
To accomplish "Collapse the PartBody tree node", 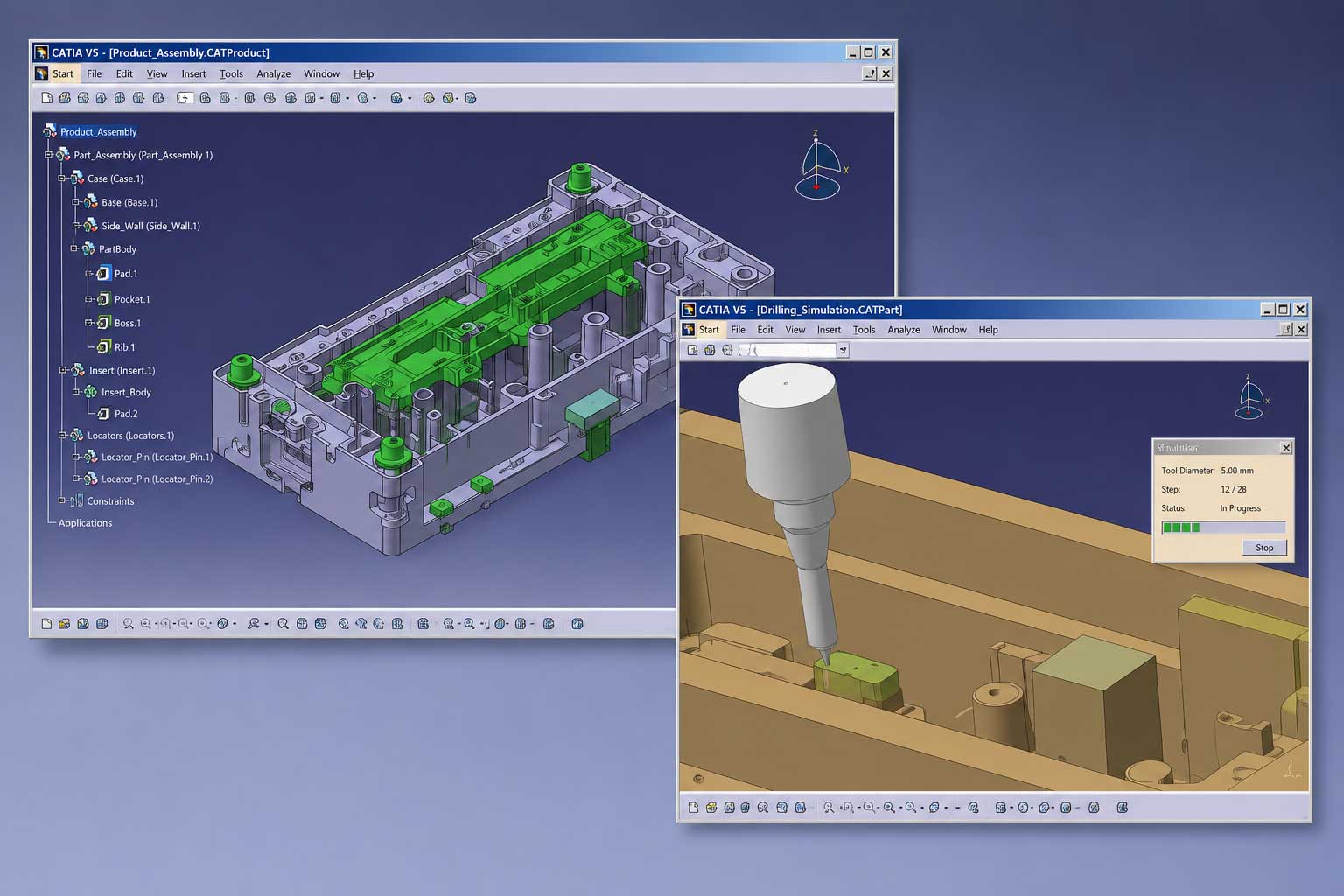I will coord(74,248).
